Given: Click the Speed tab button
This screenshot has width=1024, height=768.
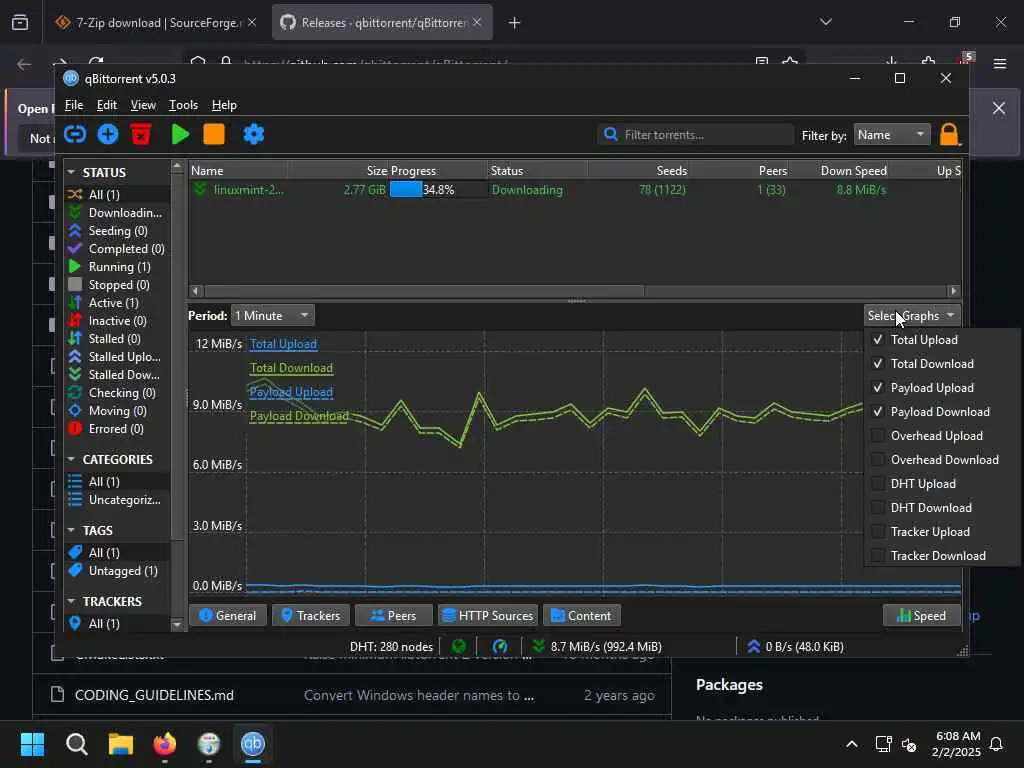Looking at the screenshot, I should point(921,615).
